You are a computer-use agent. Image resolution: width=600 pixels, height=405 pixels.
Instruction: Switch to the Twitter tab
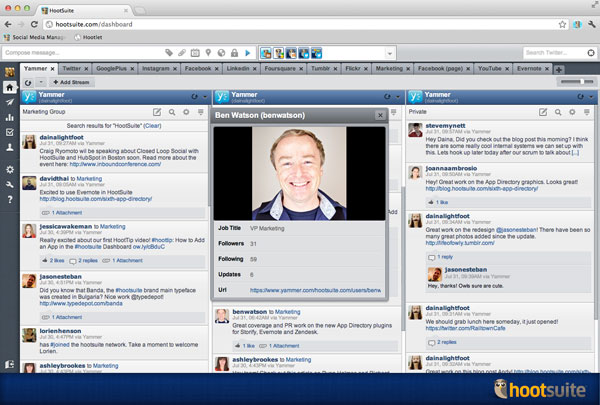tap(72, 69)
